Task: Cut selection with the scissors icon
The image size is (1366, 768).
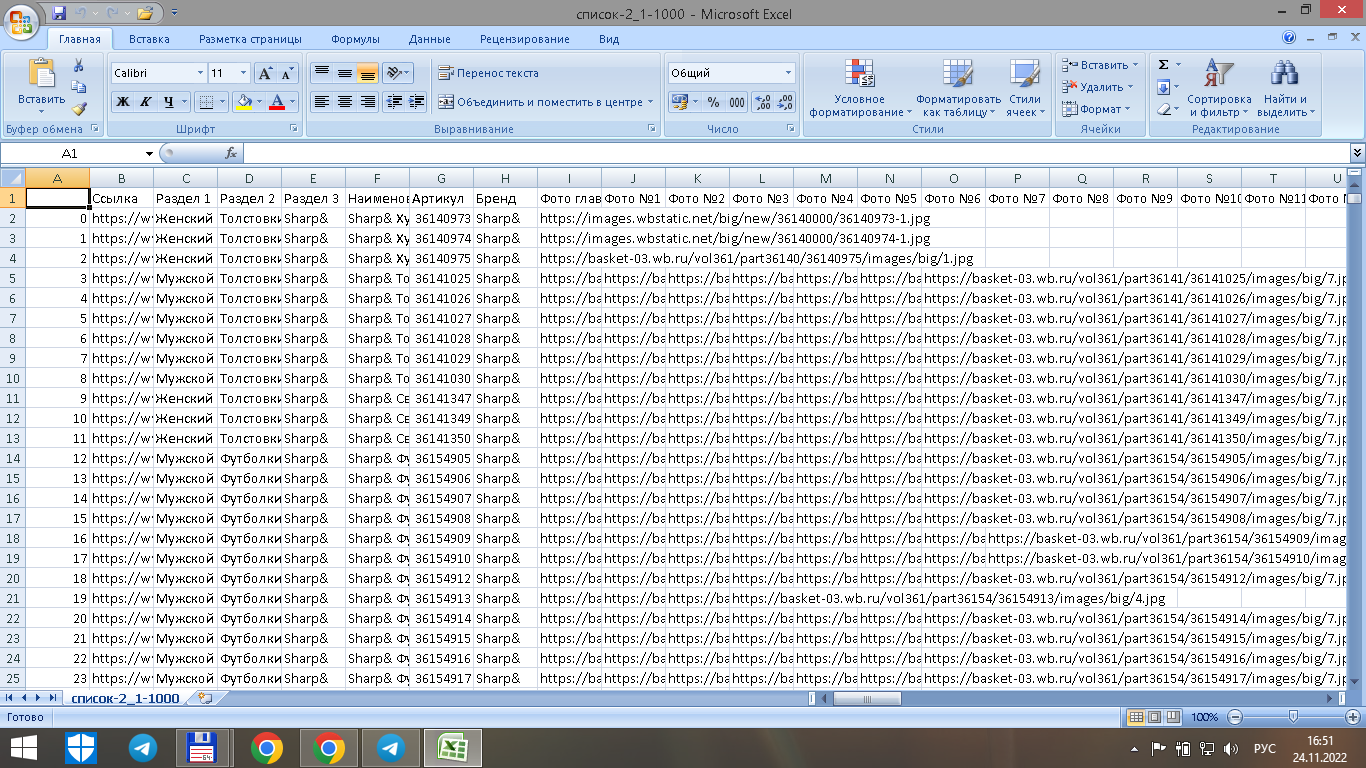Action: point(79,65)
